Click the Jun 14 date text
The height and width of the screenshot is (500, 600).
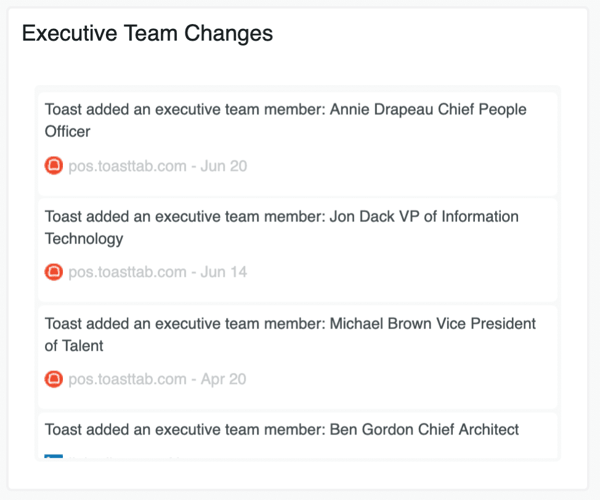pos(224,272)
